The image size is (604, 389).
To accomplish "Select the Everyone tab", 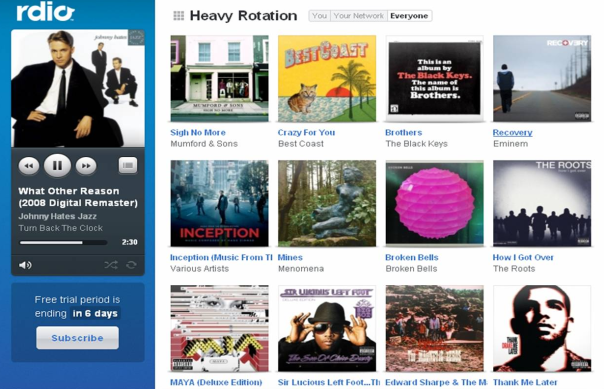I will [409, 16].
